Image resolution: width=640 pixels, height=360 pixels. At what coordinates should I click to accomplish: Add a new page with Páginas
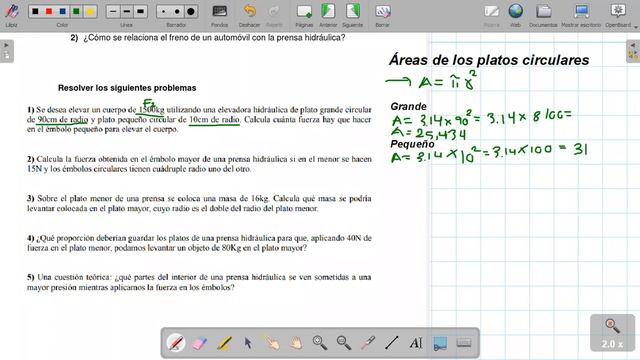pos(304,11)
